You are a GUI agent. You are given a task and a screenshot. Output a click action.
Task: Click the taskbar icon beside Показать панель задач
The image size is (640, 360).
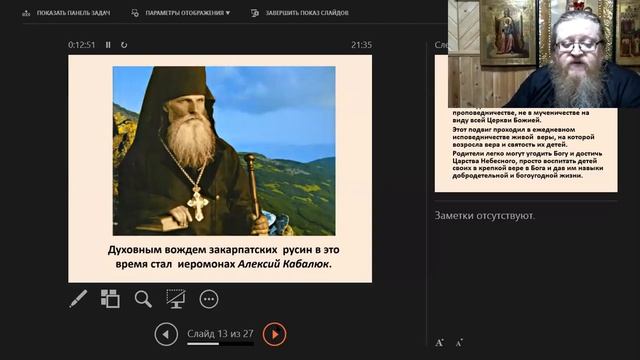[x=26, y=13]
